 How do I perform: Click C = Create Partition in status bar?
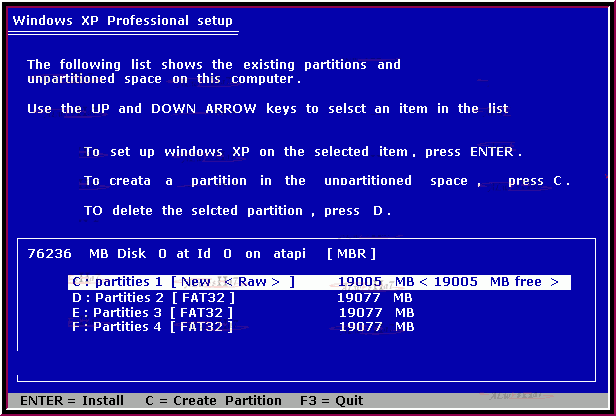[213, 401]
